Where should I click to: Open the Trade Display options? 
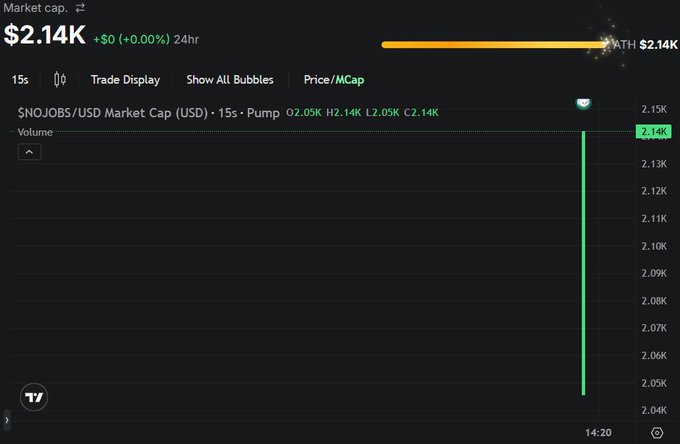coord(125,80)
